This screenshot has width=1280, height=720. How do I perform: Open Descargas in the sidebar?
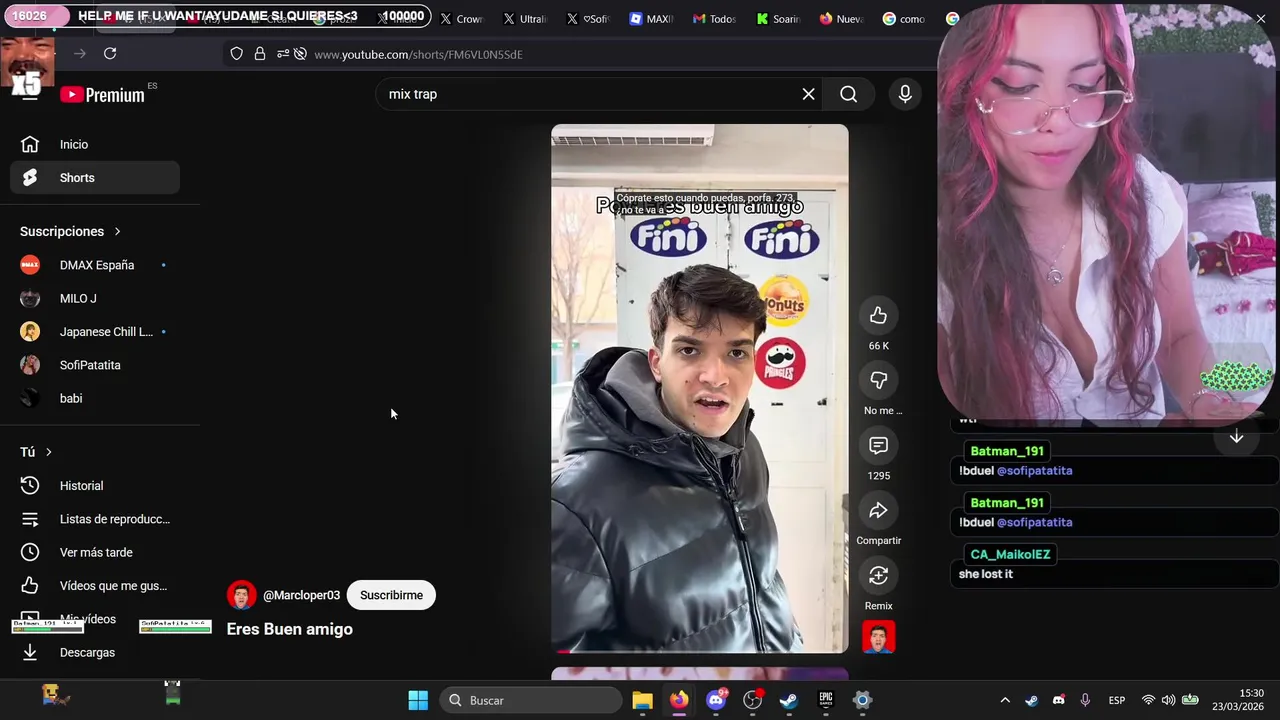pos(95,652)
